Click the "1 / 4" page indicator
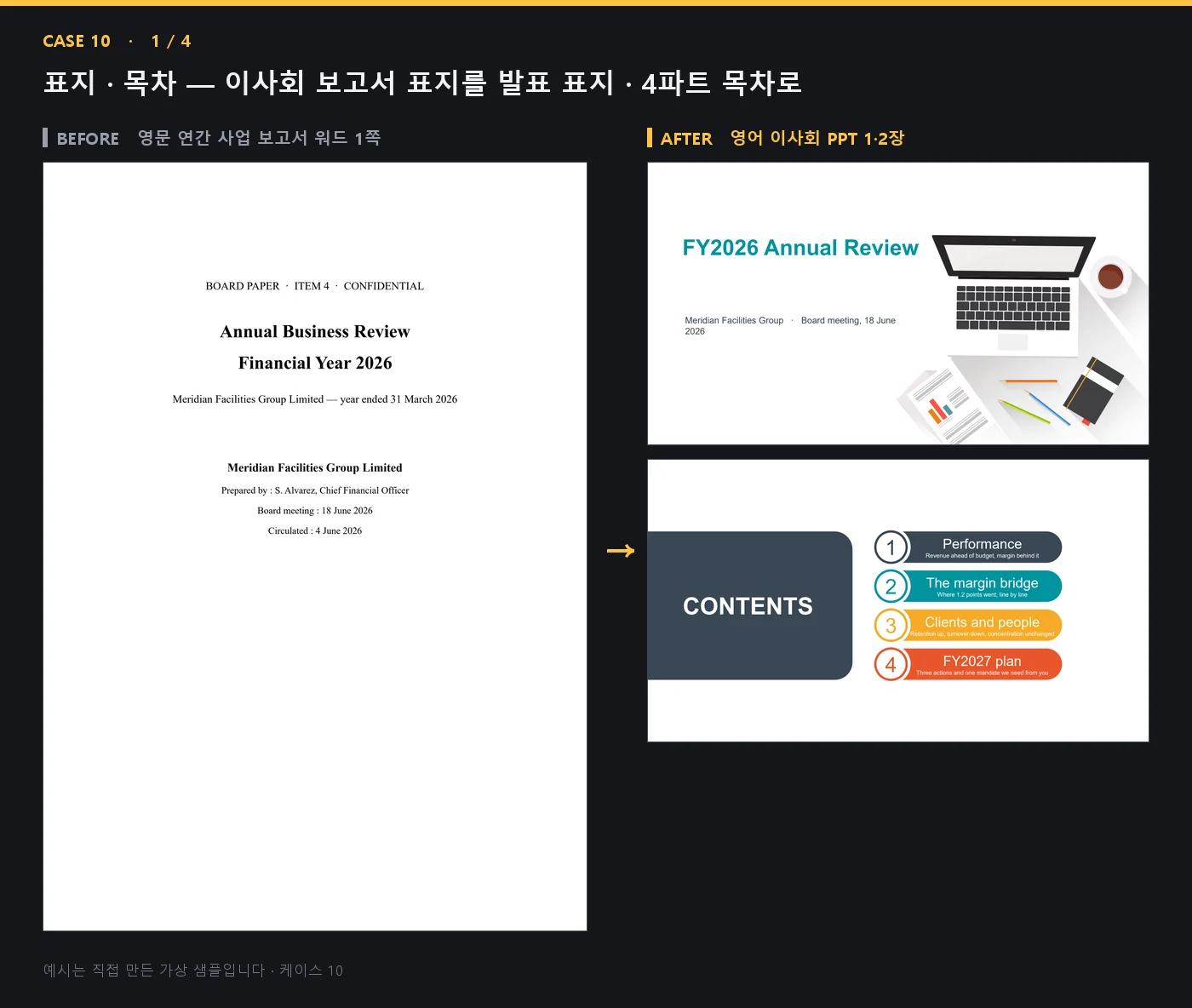This screenshot has height=1008, width=1192. [x=171, y=41]
